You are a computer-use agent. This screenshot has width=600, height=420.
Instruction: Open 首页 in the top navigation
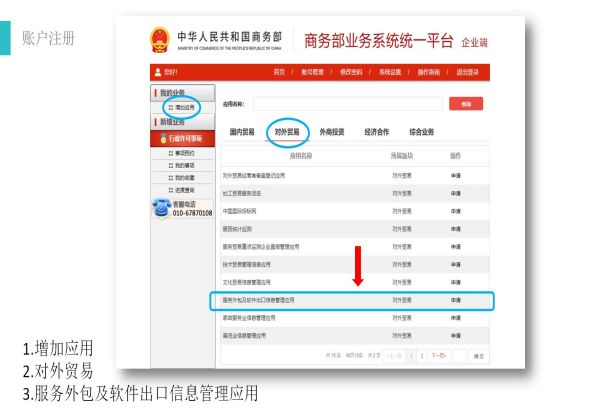[279, 72]
